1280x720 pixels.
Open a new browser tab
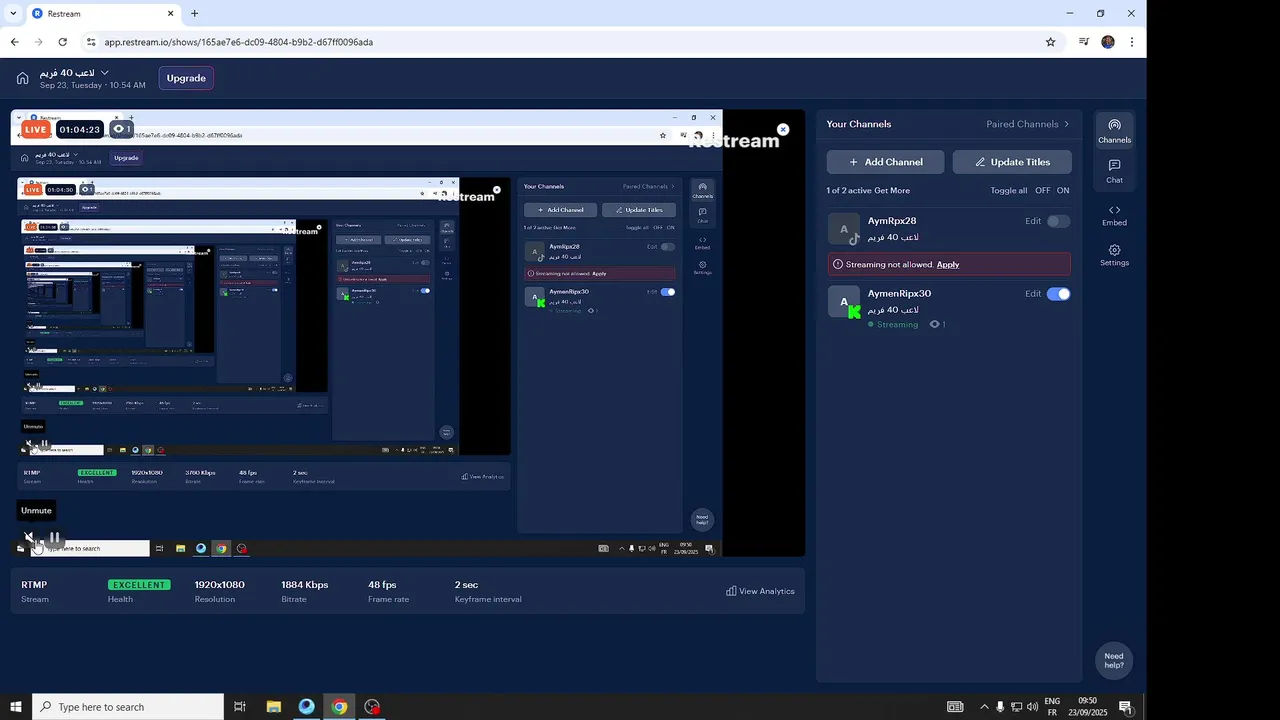(x=194, y=14)
